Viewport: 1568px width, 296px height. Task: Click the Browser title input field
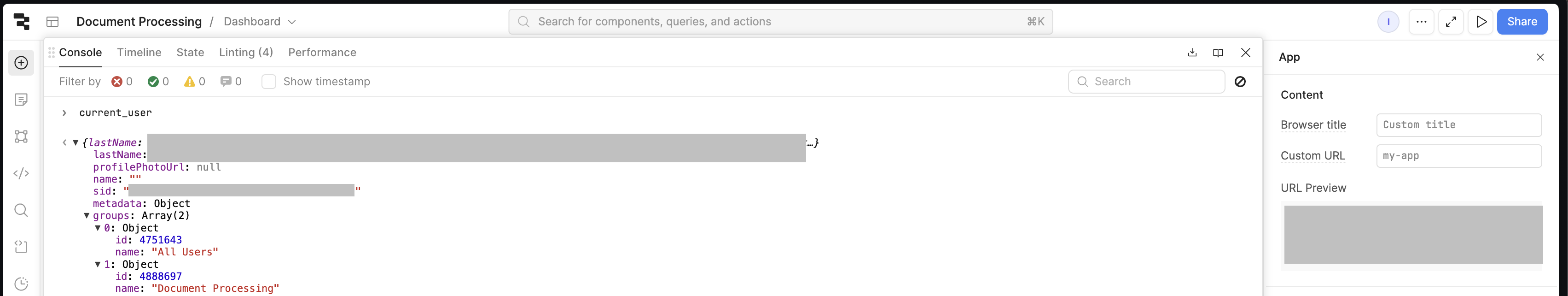coord(1458,125)
